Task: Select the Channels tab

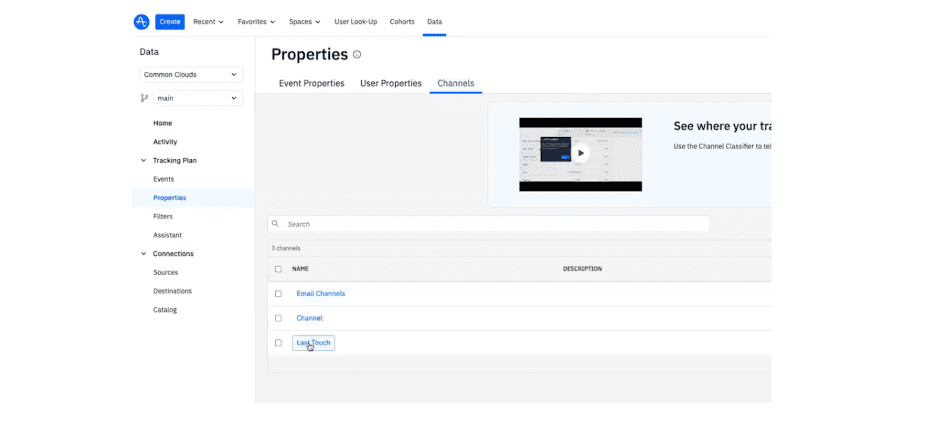Action: (456, 83)
